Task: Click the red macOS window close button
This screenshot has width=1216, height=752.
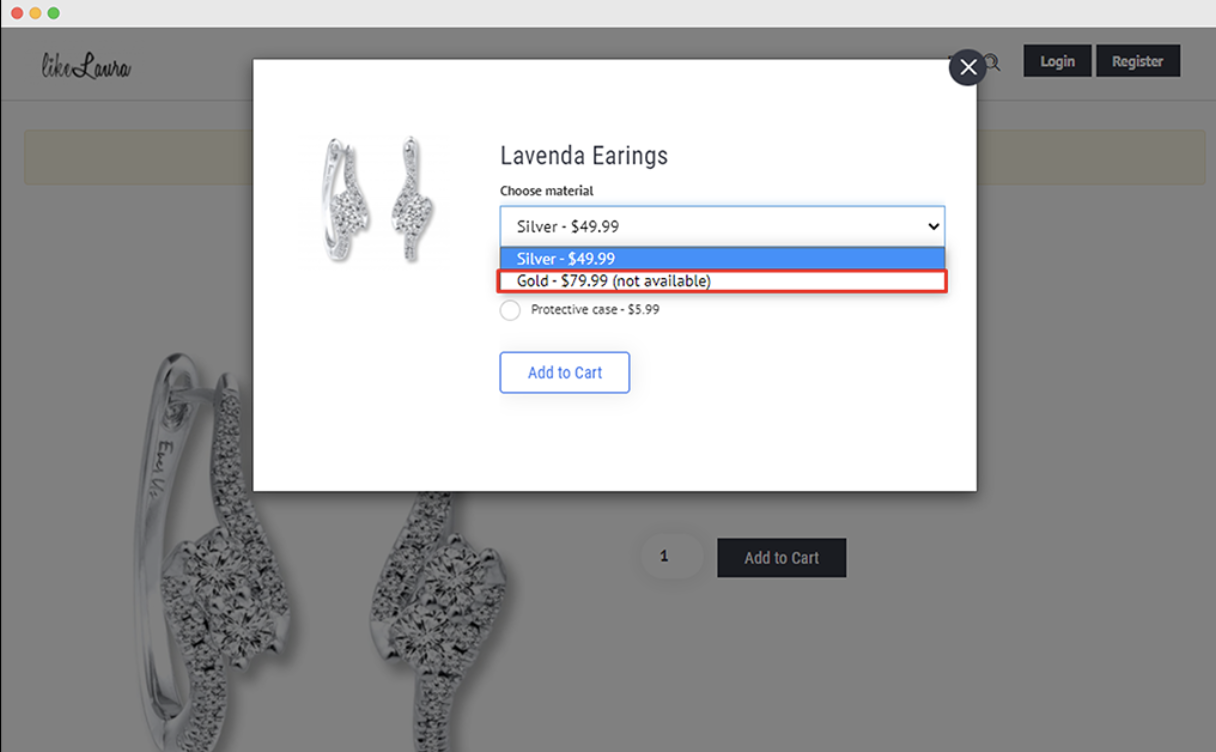Action: (x=17, y=13)
